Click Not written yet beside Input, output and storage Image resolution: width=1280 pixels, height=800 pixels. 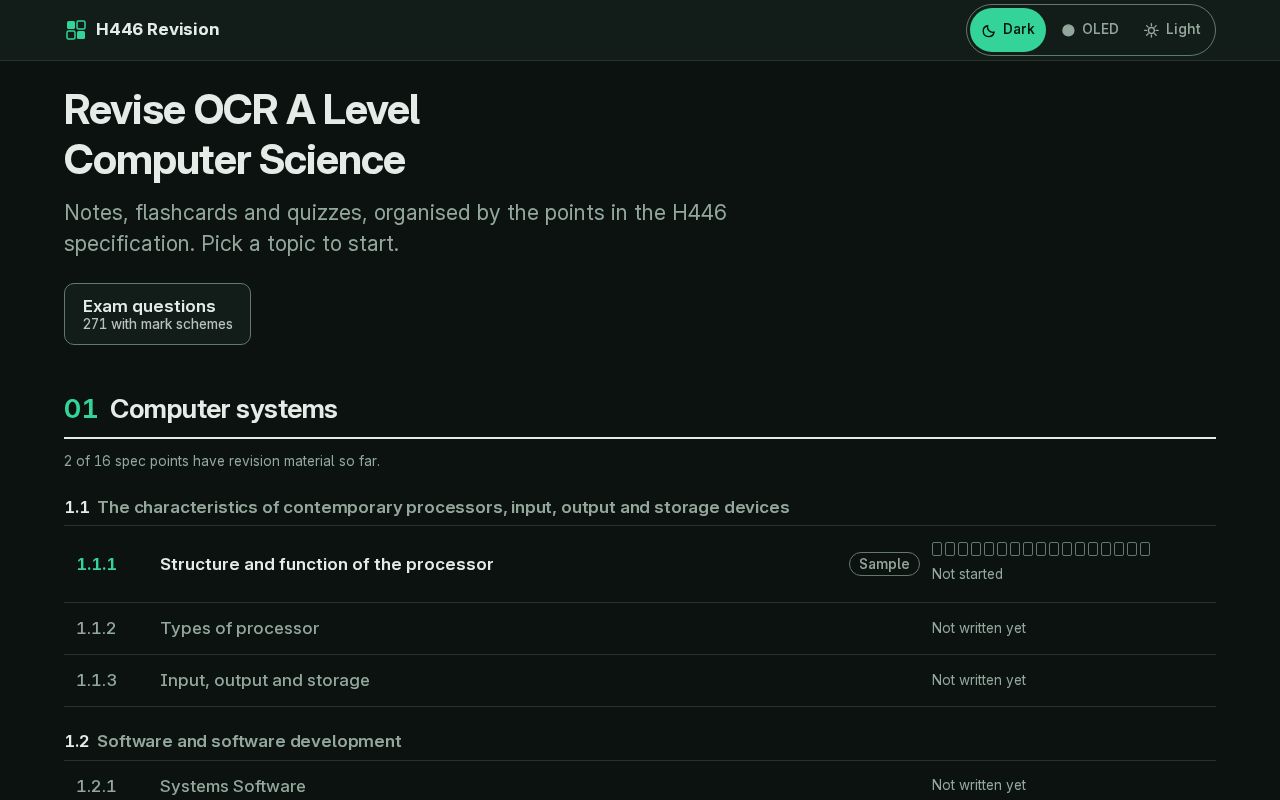tap(979, 680)
